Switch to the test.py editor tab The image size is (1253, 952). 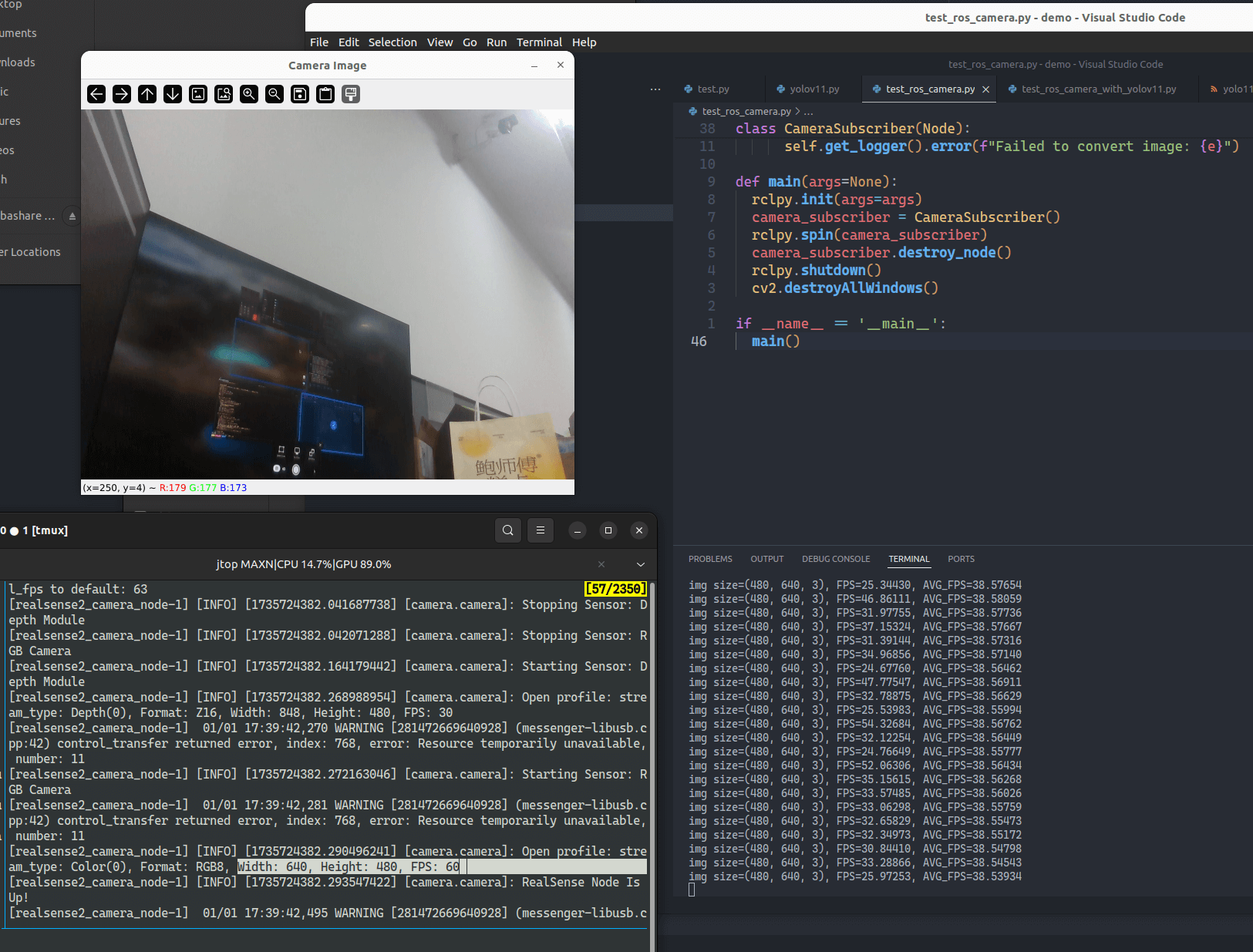[x=713, y=89]
